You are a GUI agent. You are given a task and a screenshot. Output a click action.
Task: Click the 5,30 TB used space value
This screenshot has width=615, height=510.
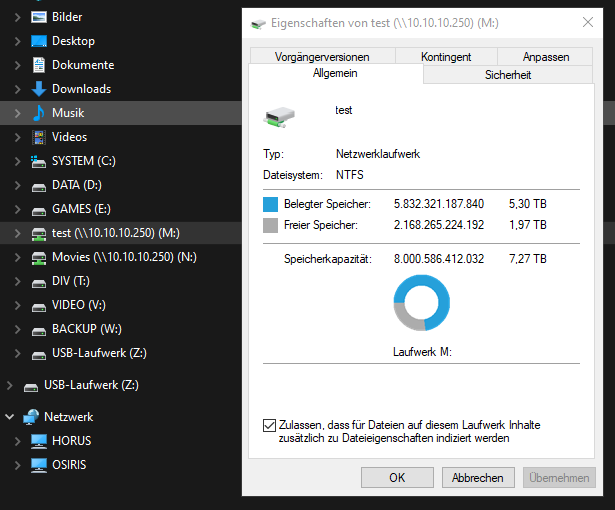point(528,204)
